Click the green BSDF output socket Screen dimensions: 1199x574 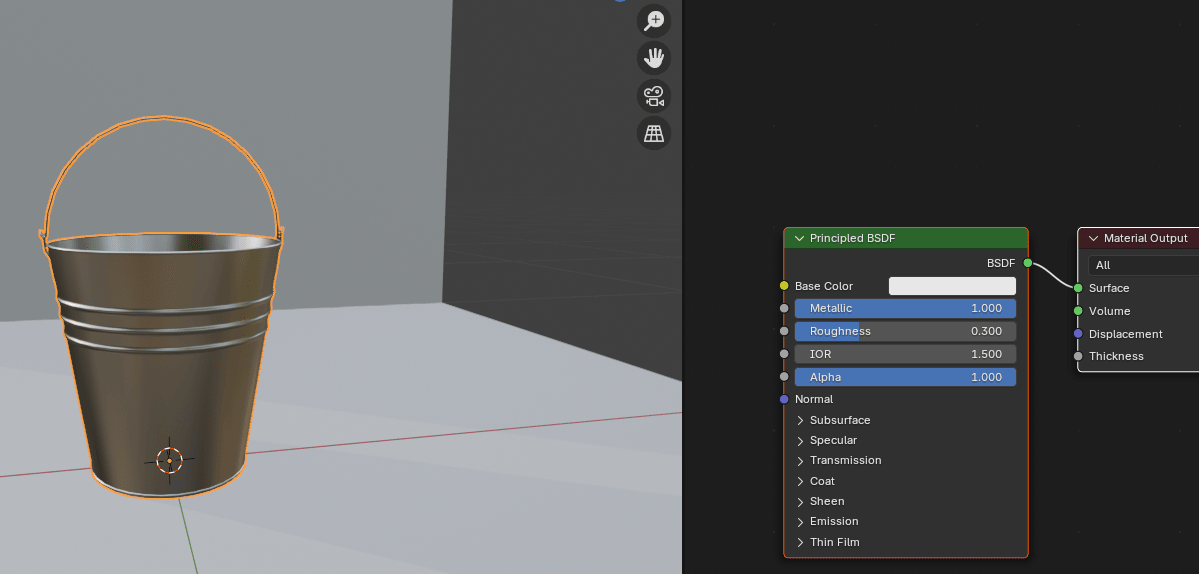(x=1028, y=263)
